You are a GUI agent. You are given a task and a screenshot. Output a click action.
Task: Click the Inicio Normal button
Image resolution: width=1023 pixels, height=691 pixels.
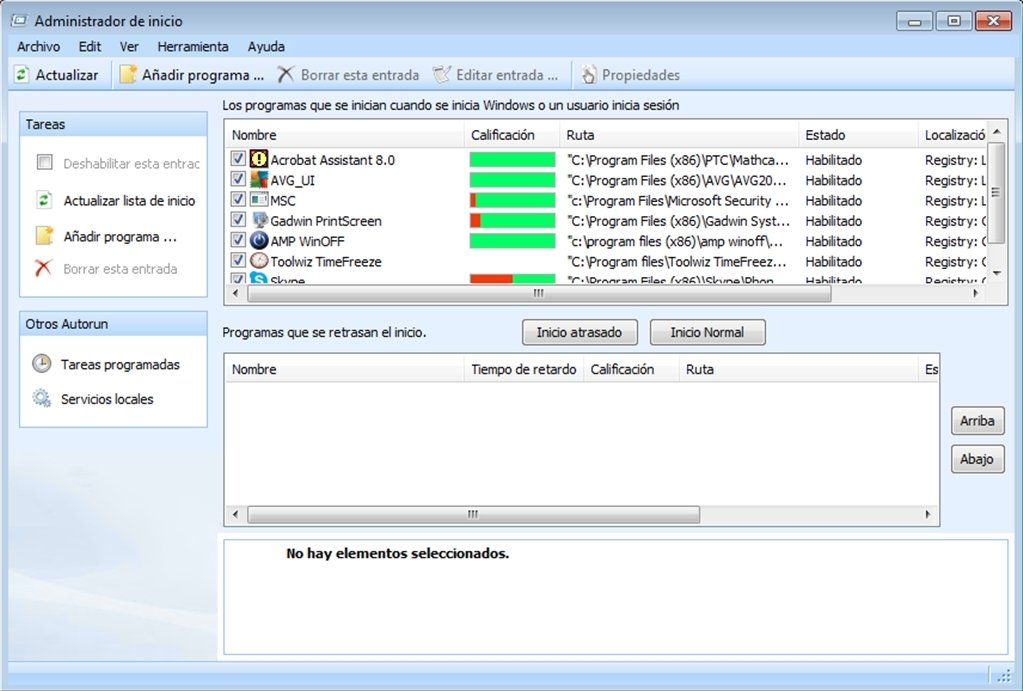click(x=707, y=332)
